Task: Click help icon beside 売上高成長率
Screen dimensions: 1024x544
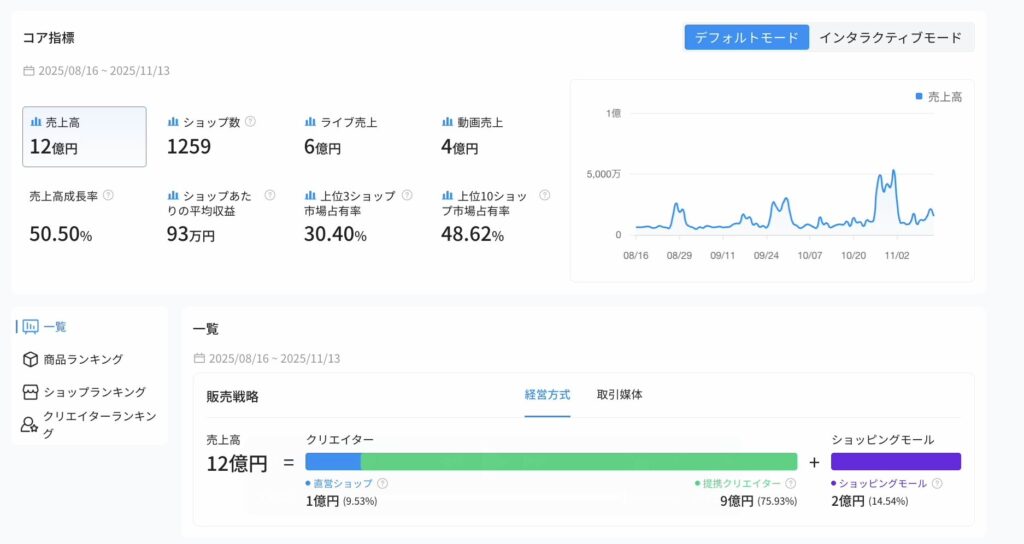Action: 108,195
